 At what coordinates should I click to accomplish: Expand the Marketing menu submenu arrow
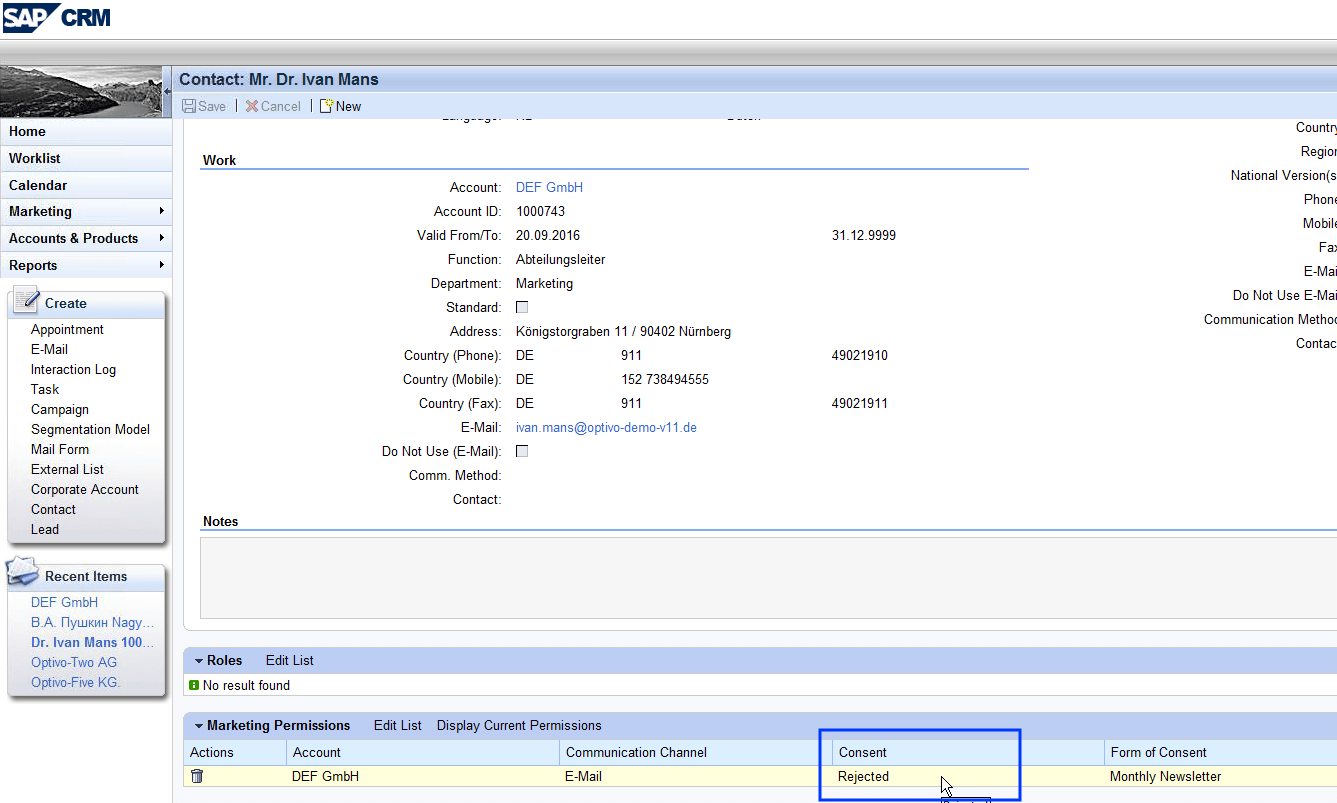[161, 211]
